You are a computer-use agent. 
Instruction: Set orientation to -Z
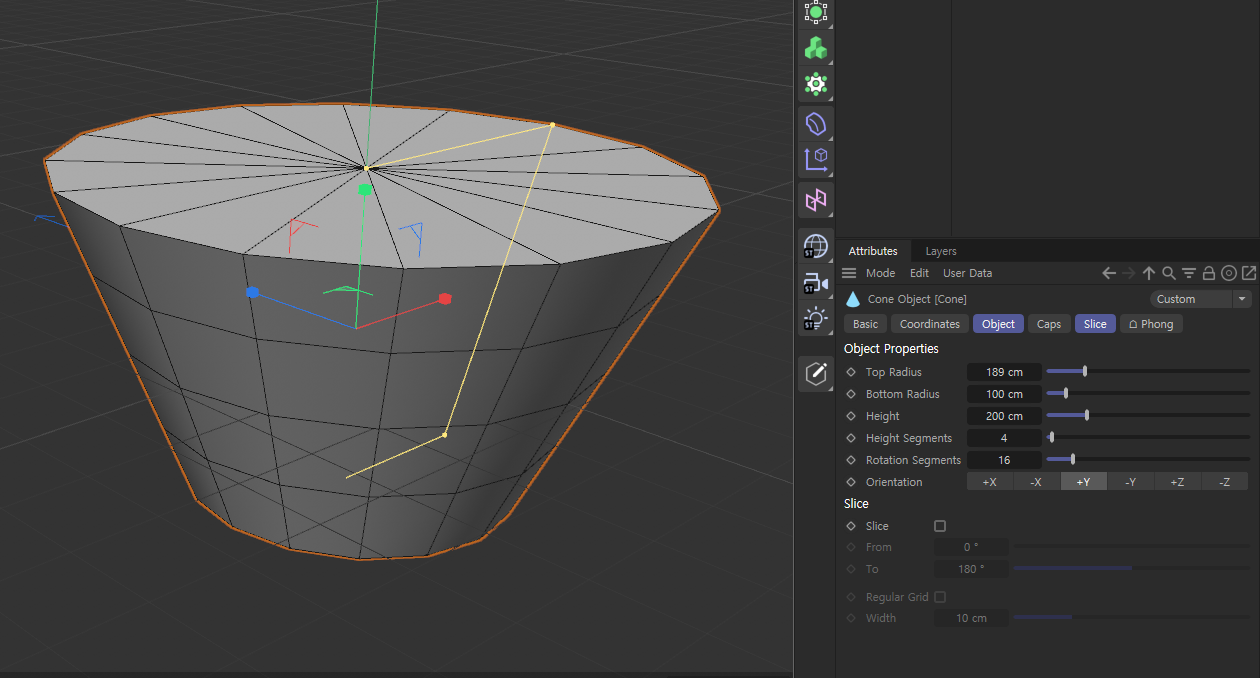point(1225,482)
